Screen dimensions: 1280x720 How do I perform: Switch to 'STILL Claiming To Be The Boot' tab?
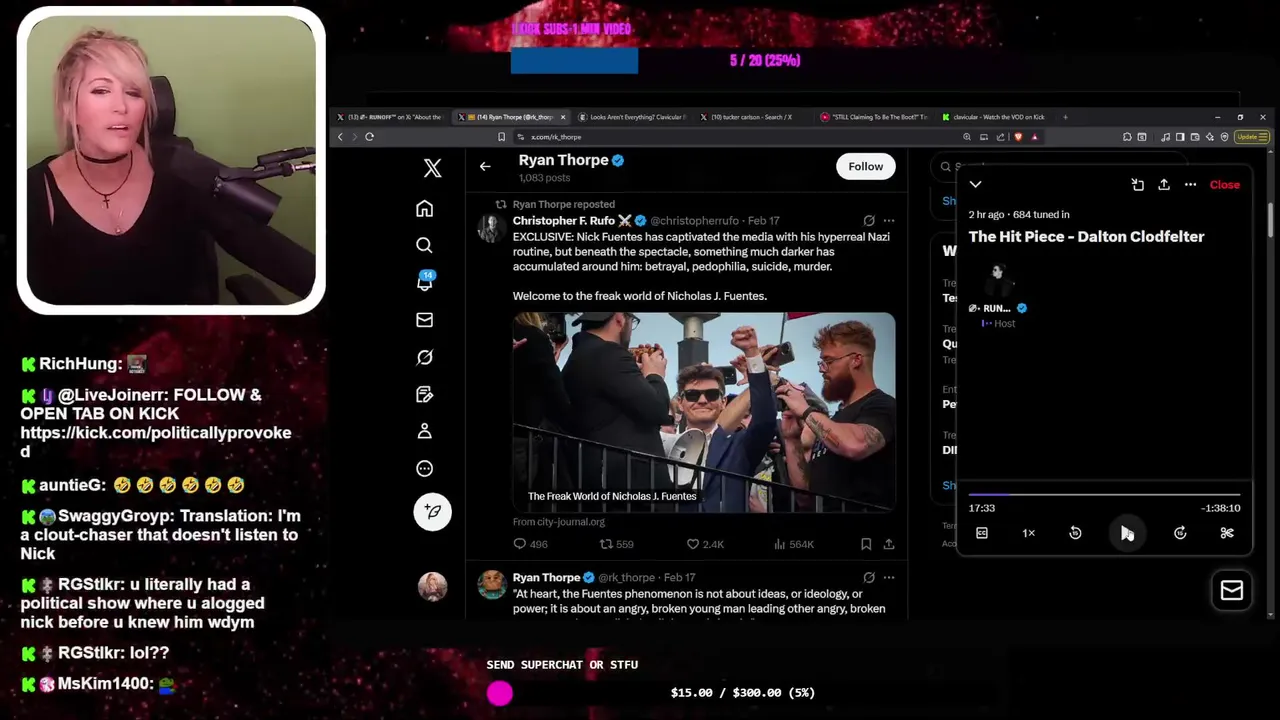coord(873,117)
